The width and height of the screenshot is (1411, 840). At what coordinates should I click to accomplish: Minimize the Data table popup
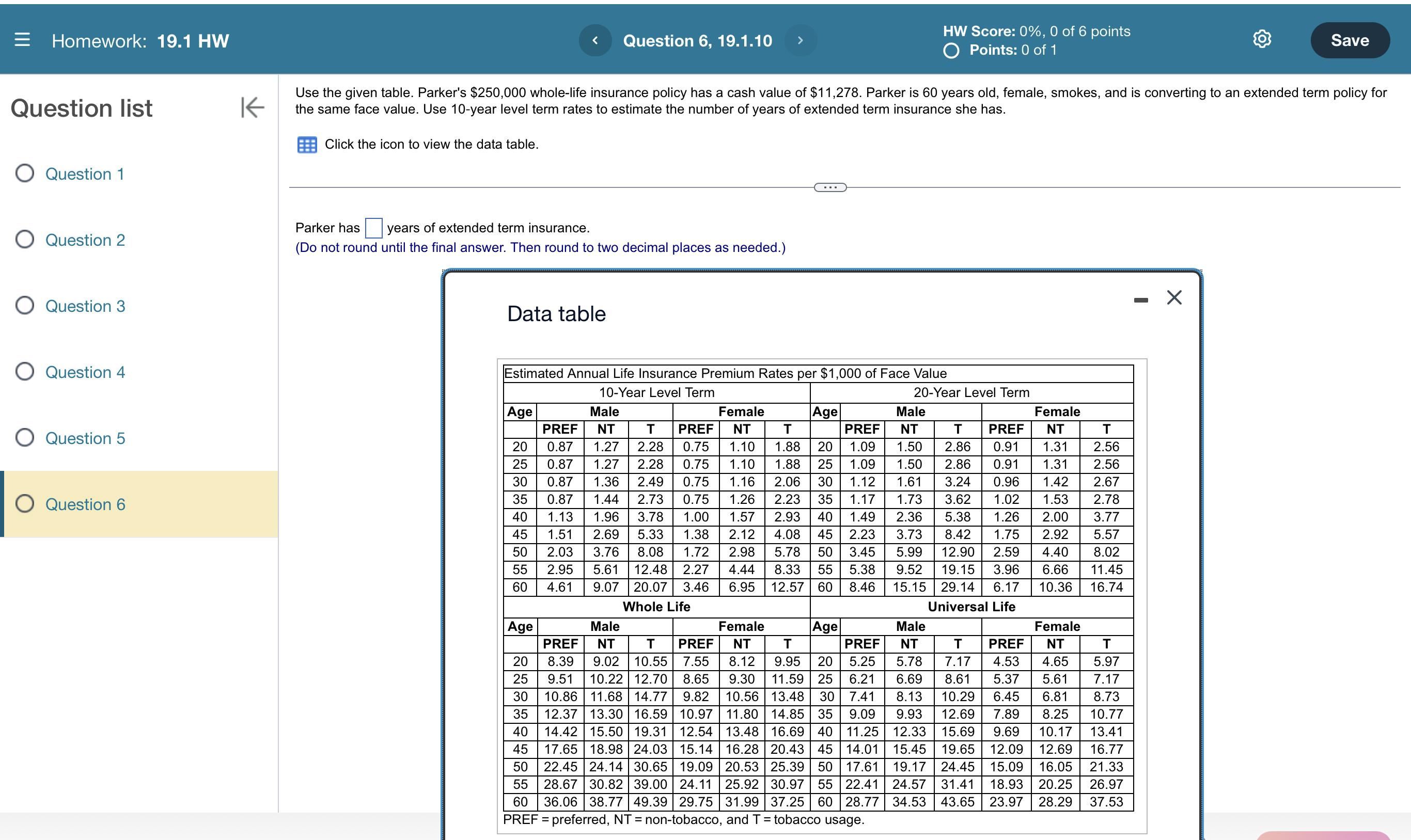point(1140,300)
